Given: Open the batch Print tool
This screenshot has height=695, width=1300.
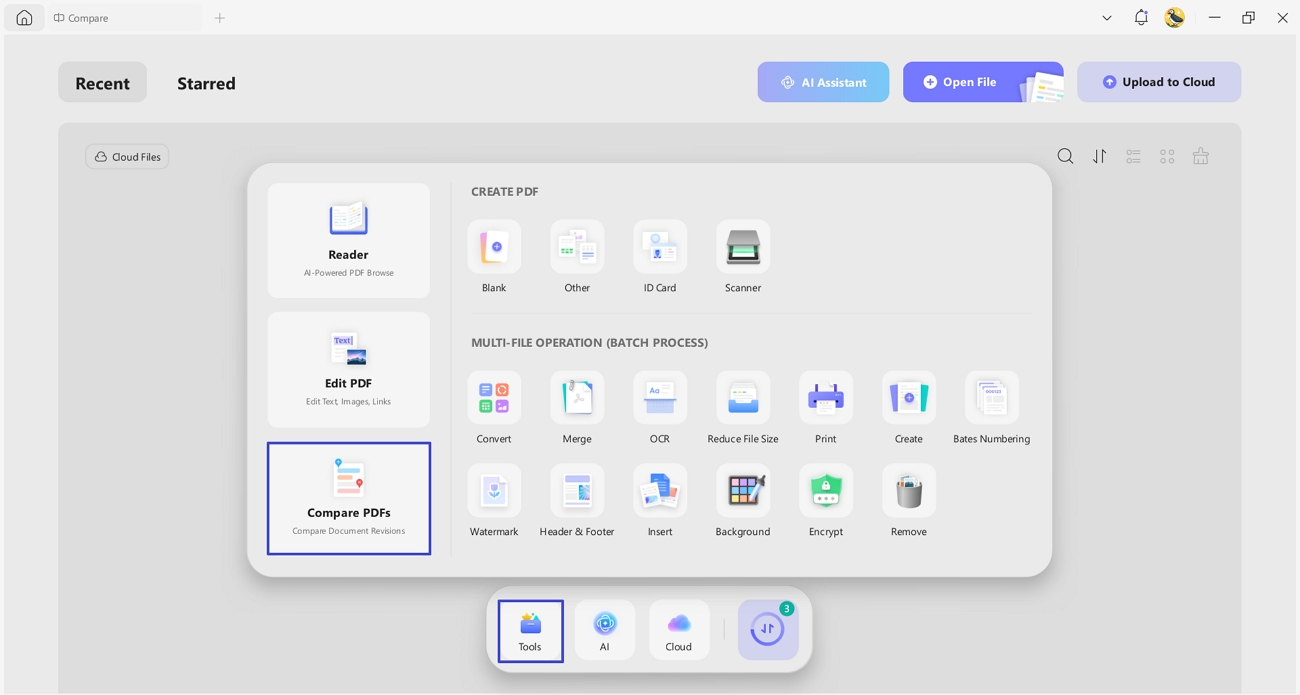Looking at the screenshot, I should (x=826, y=398).
